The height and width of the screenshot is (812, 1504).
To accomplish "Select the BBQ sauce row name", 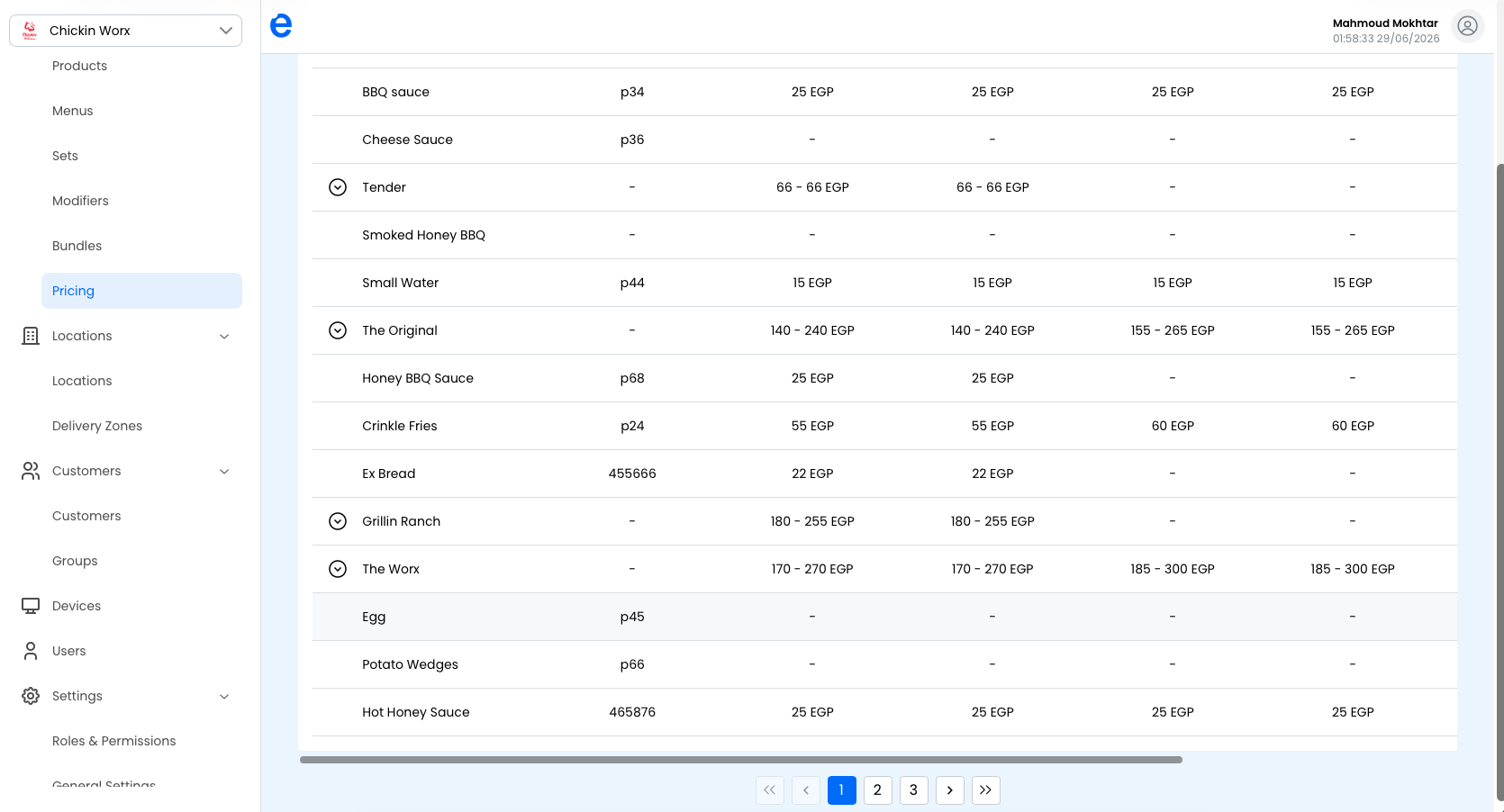I will click(x=395, y=92).
